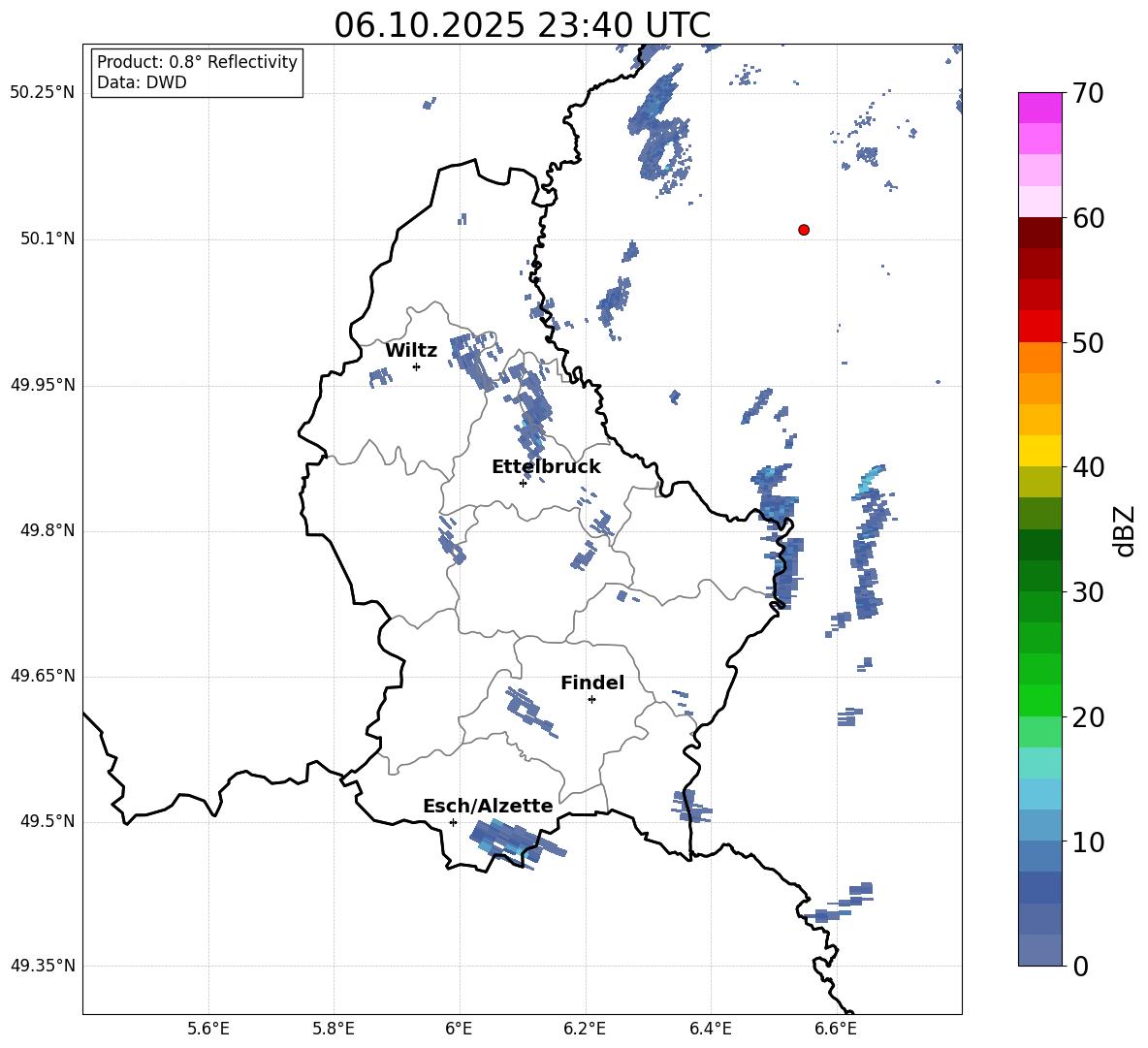Screen dimensions: 1148x1048
Task: Click the magenta swatch at top of colorbar
Action: (x=1039, y=108)
